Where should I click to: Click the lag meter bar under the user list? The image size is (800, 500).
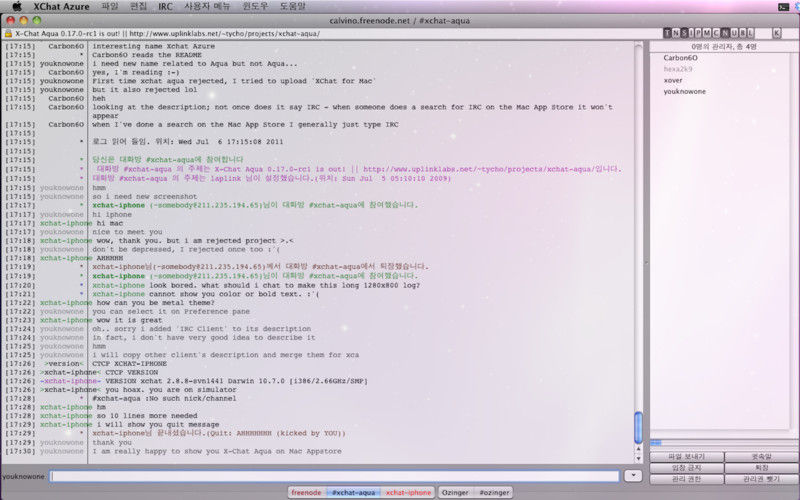click(724, 443)
